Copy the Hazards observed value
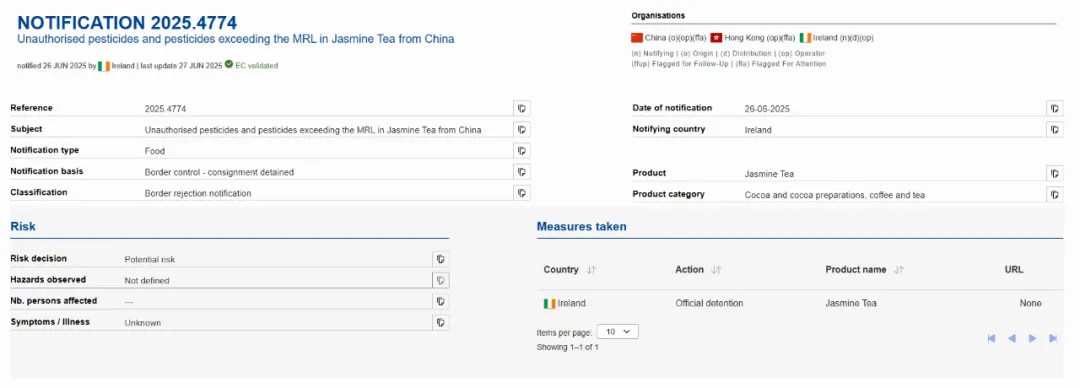This screenshot has height=388, width=1080. click(441, 280)
